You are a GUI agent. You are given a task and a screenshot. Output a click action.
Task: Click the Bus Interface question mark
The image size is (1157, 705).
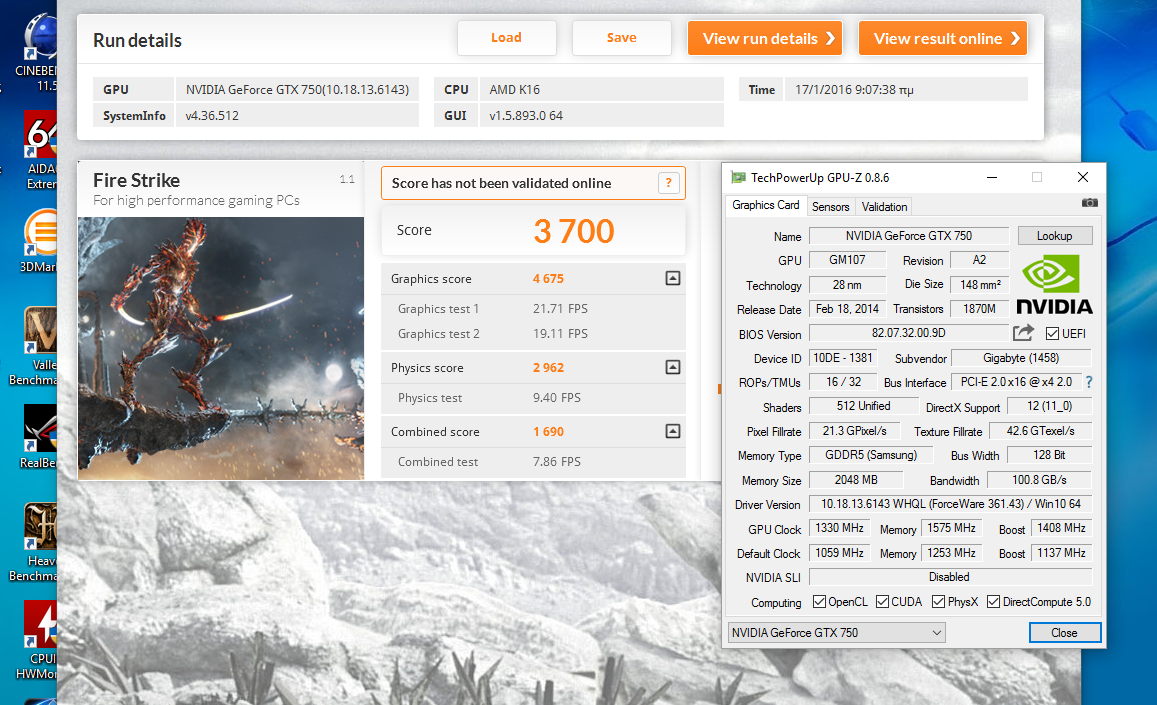point(1088,382)
